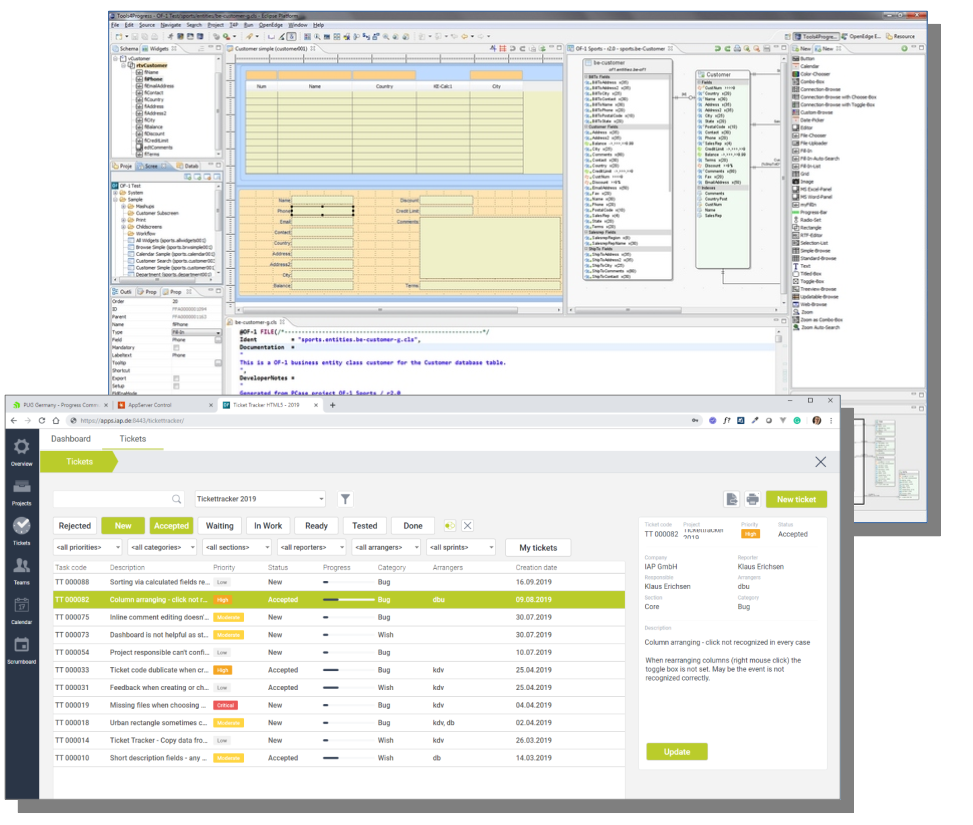Toggle the Accepted status filter
The height and width of the screenshot is (825, 973).
(x=171, y=526)
